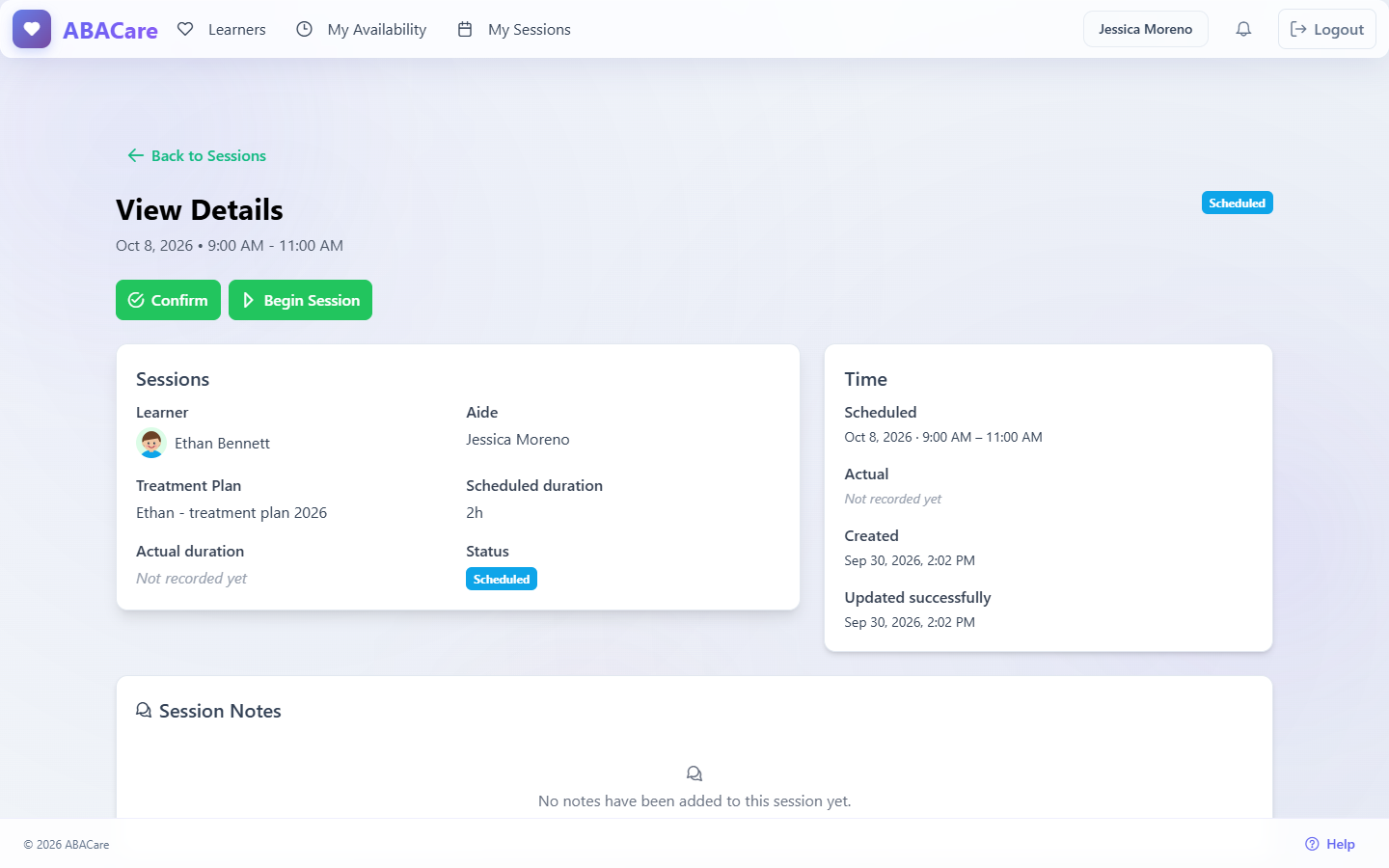This screenshot has height=868, width=1389.
Task: Click the Updated successfully timestamp value
Action: [910, 622]
